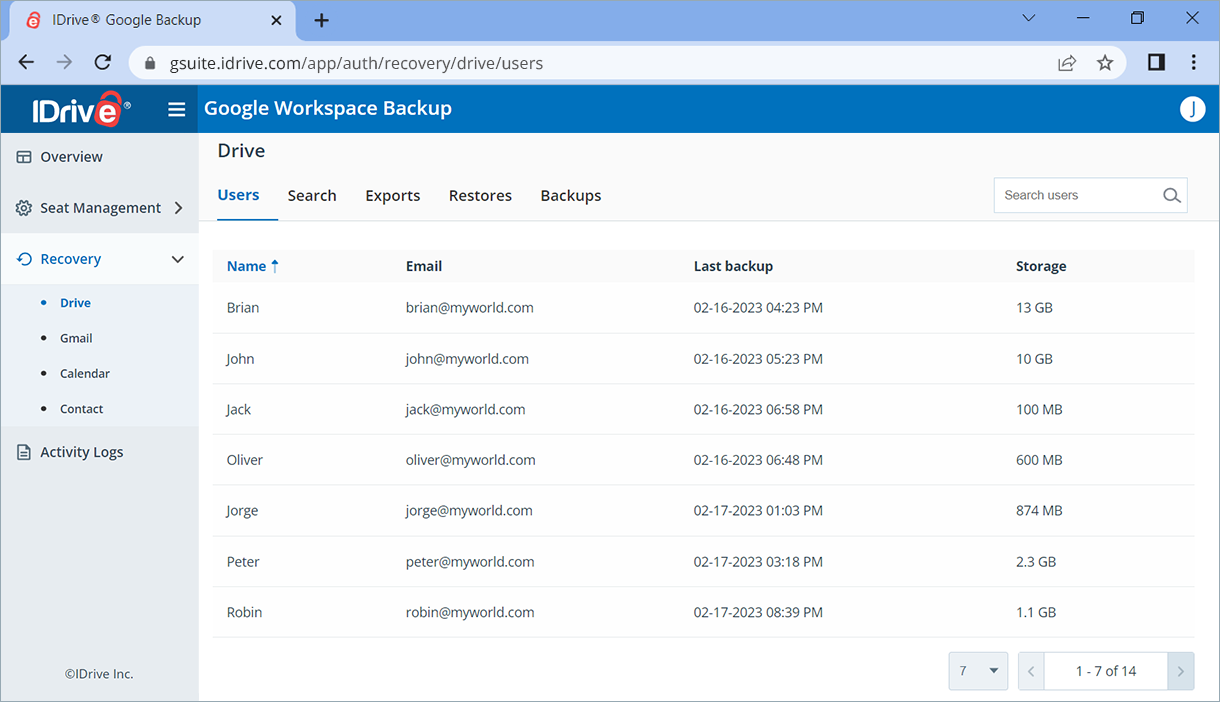
Task: Click the 2.3 GB storage value
Action: point(1036,562)
